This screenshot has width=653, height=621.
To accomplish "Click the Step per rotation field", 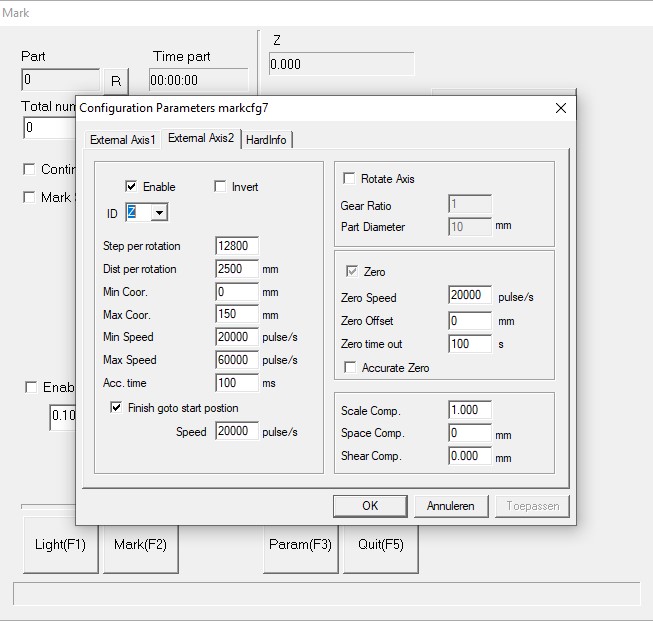I will coord(237,246).
